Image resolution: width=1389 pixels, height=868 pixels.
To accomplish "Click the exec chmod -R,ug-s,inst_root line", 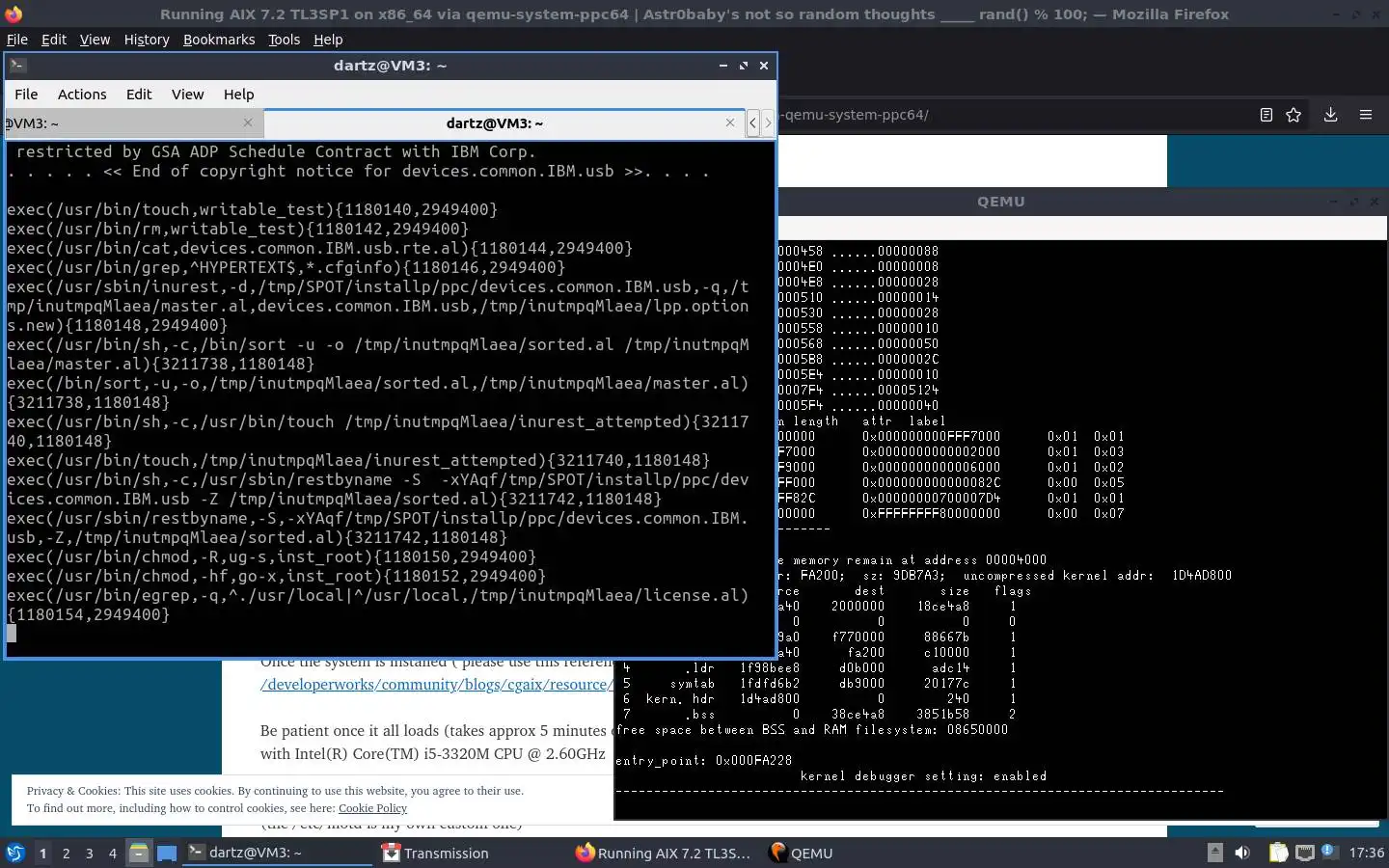I will 271,556.
